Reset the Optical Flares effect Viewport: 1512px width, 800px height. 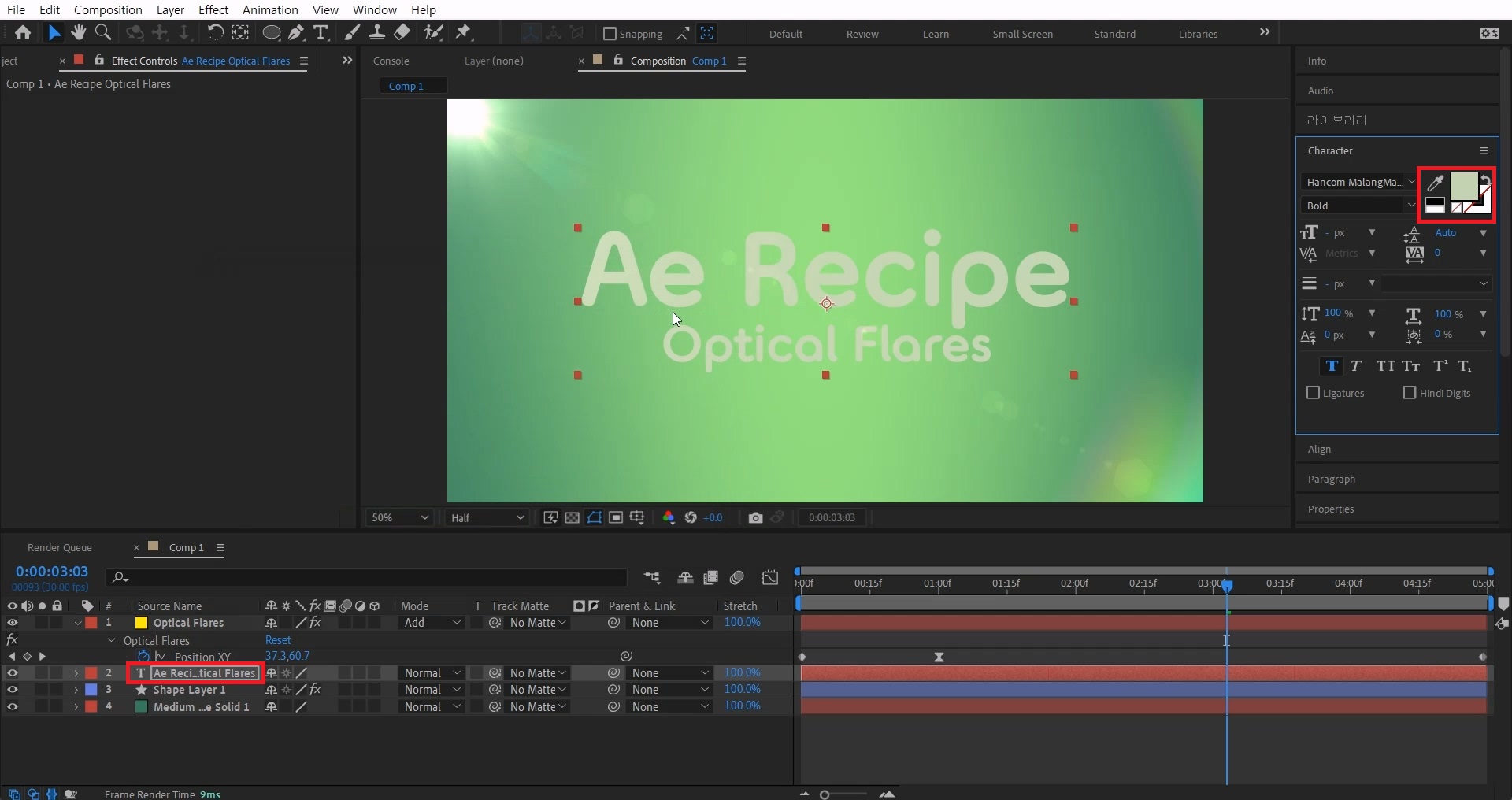(x=278, y=640)
